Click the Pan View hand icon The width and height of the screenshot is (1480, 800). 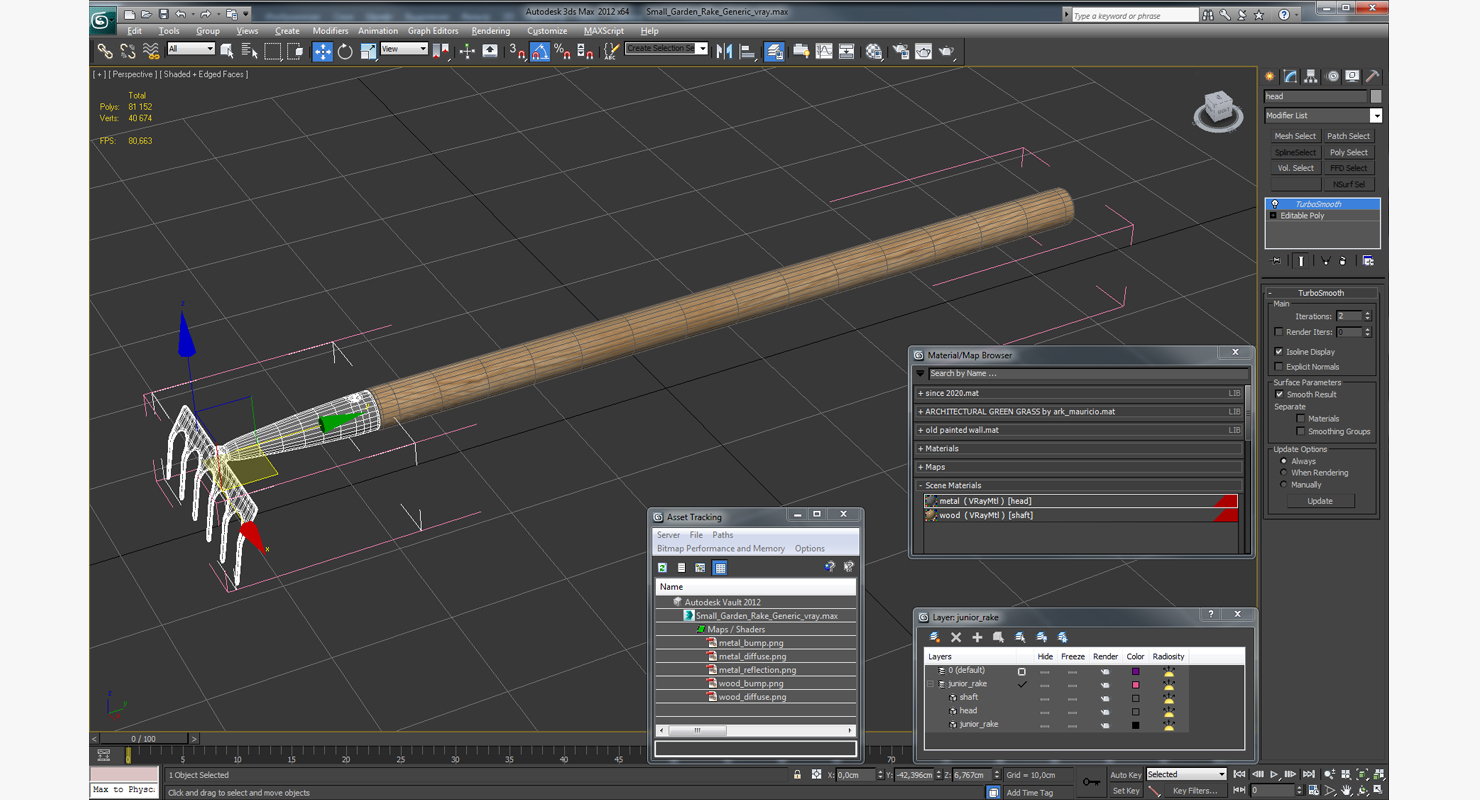click(x=1346, y=791)
